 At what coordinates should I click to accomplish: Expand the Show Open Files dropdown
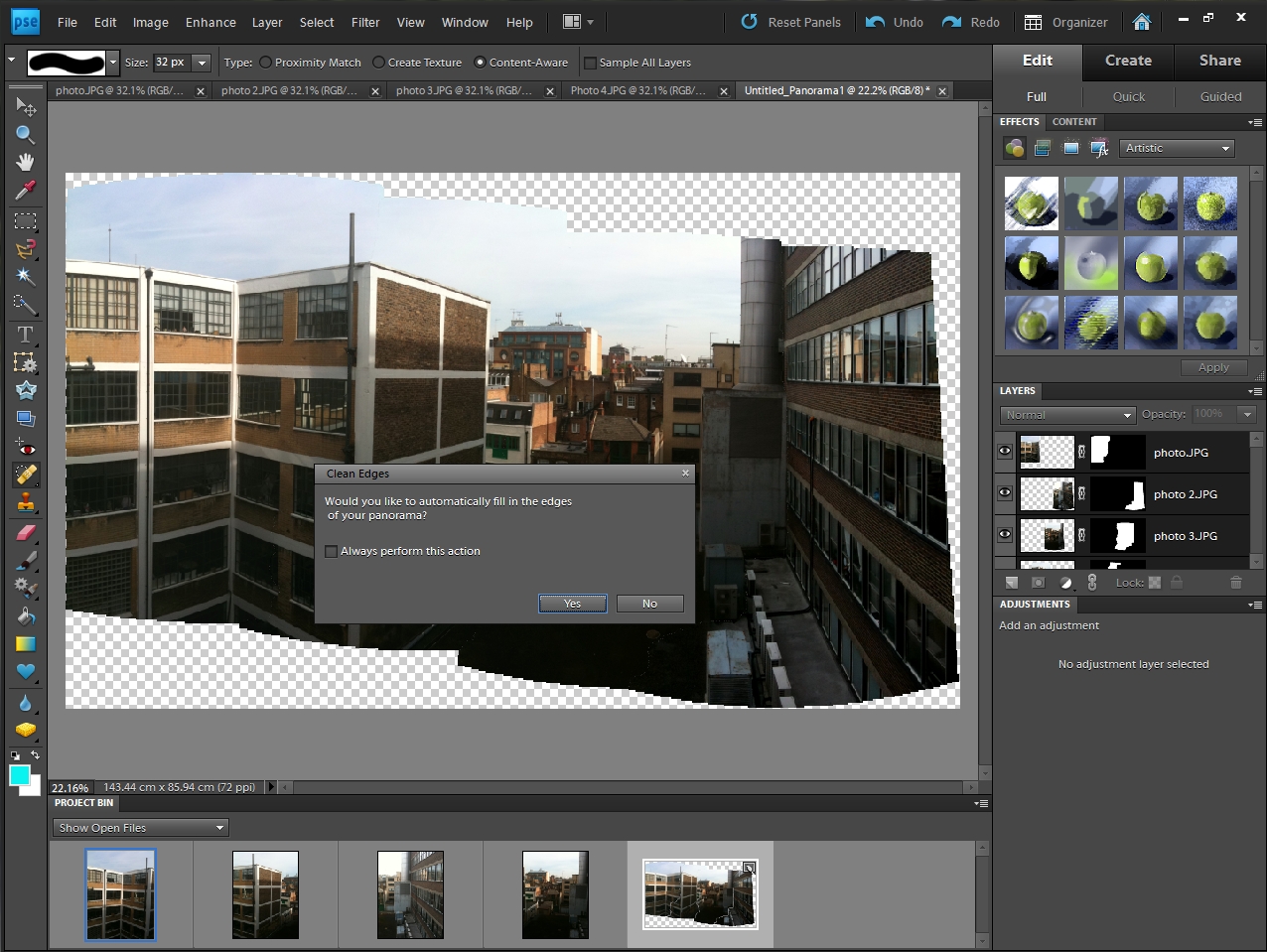pyautogui.click(x=140, y=828)
